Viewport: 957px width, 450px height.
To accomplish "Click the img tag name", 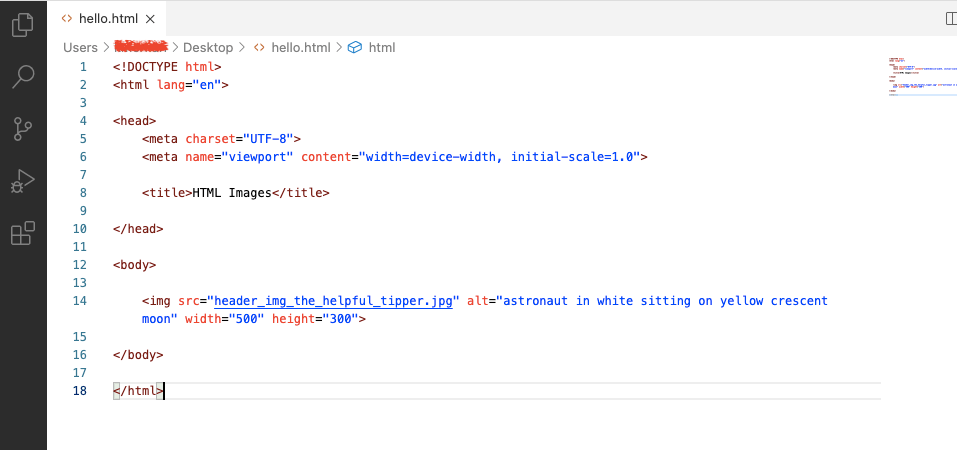I will click(x=160, y=301).
